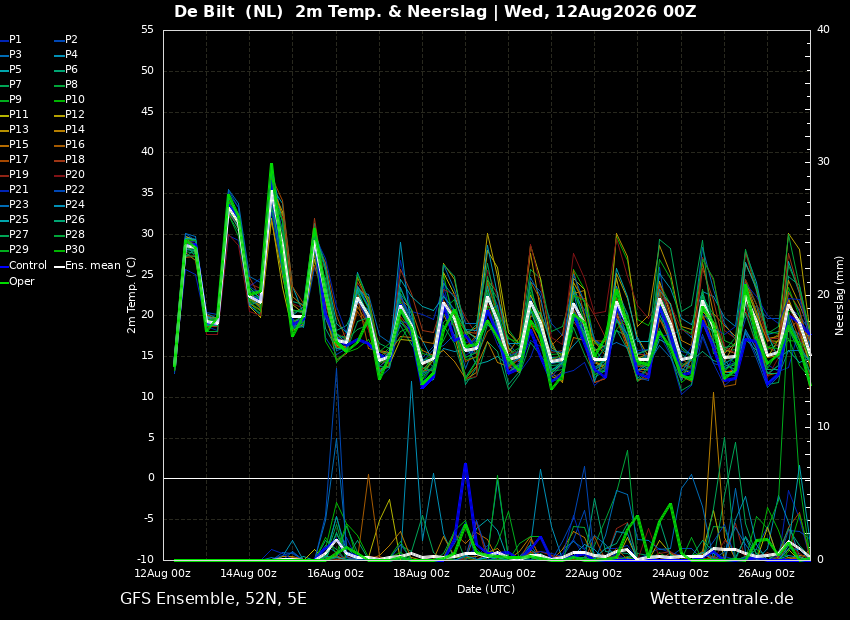Click the GFS Ensemble, 52N, 5E caption
Viewport: 850px width, 620px height.
pyautogui.click(x=213, y=599)
